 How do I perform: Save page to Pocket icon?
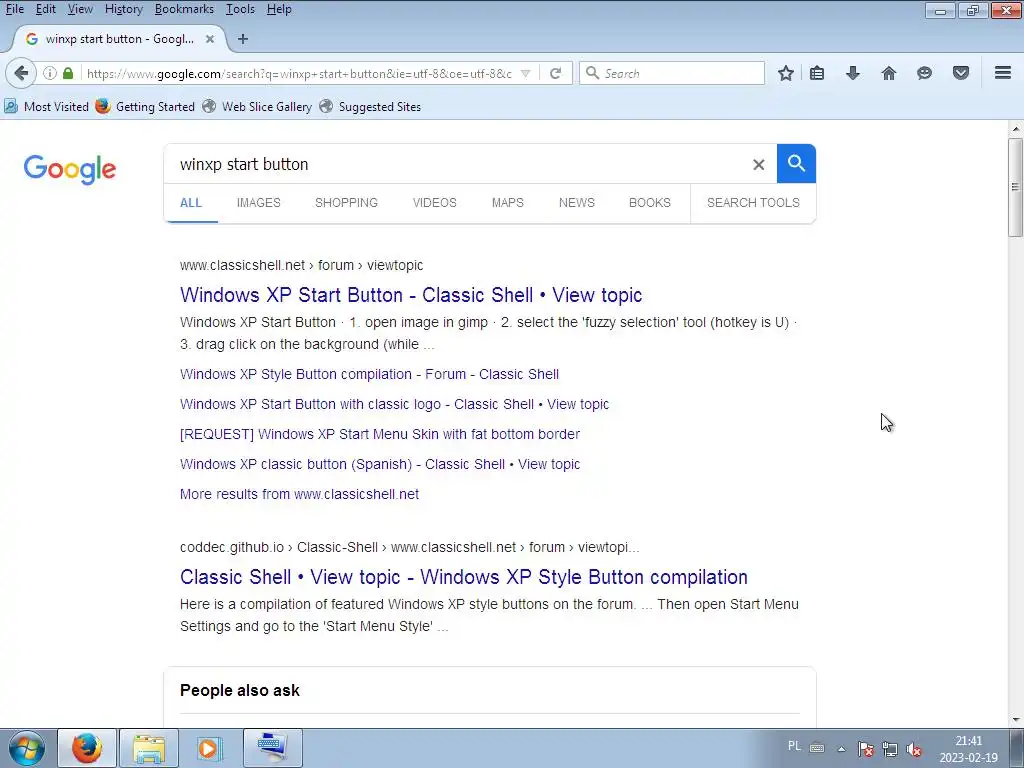960,73
